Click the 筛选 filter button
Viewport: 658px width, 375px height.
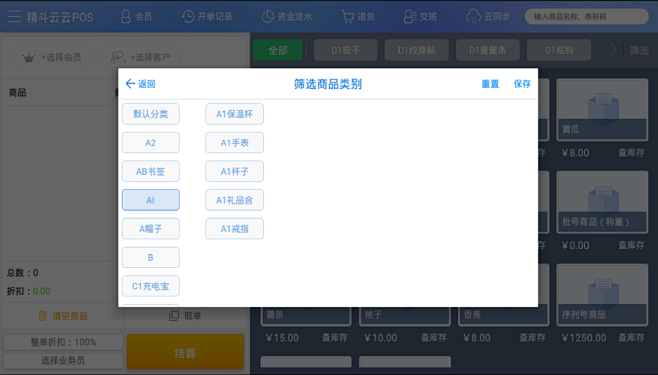(x=639, y=50)
